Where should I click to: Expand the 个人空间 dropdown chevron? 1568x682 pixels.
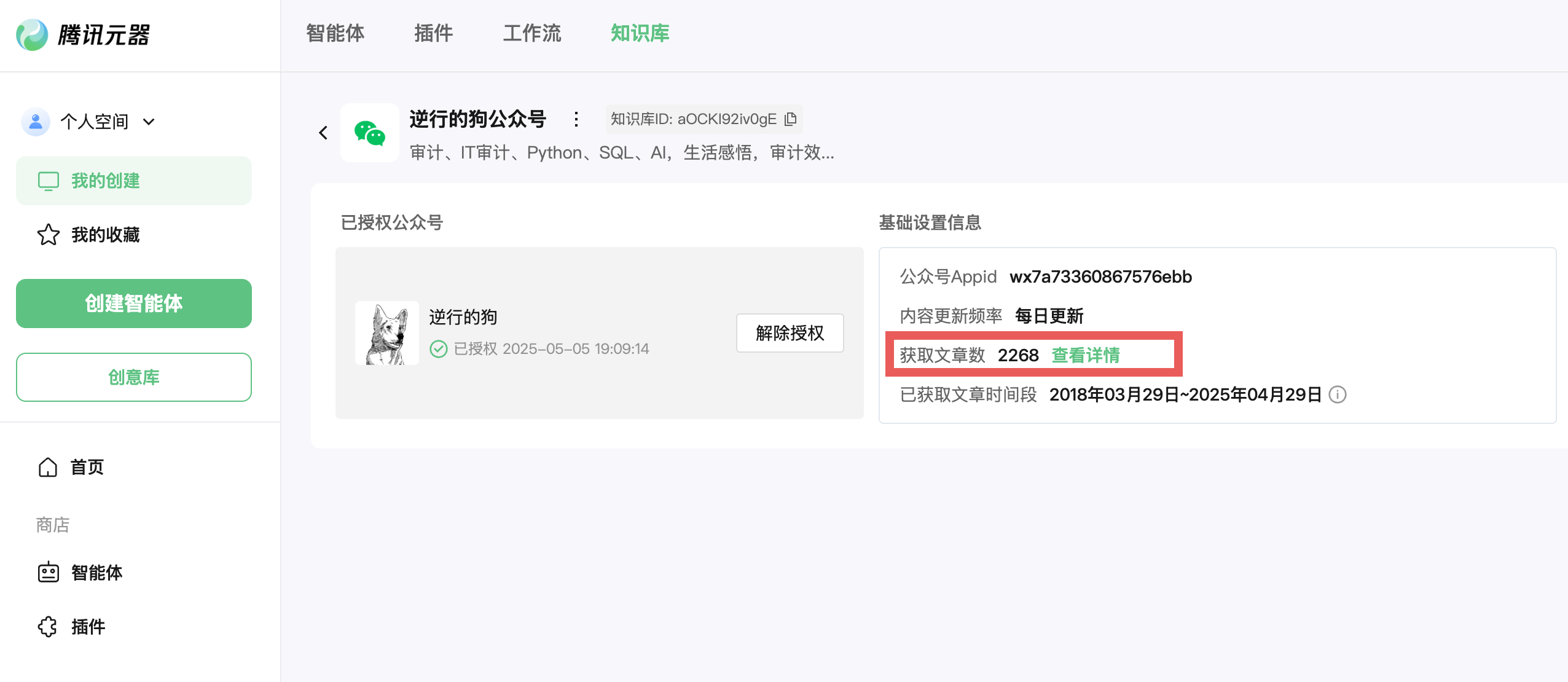[149, 122]
